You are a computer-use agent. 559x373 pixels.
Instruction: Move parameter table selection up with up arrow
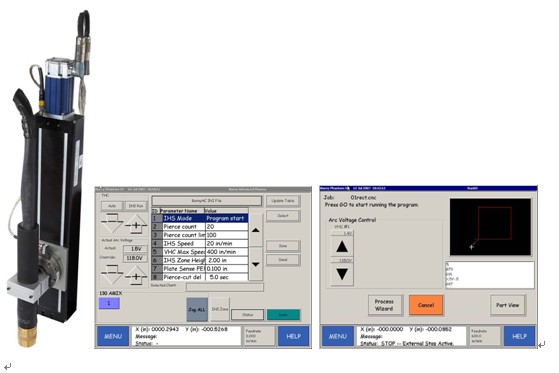point(256,230)
